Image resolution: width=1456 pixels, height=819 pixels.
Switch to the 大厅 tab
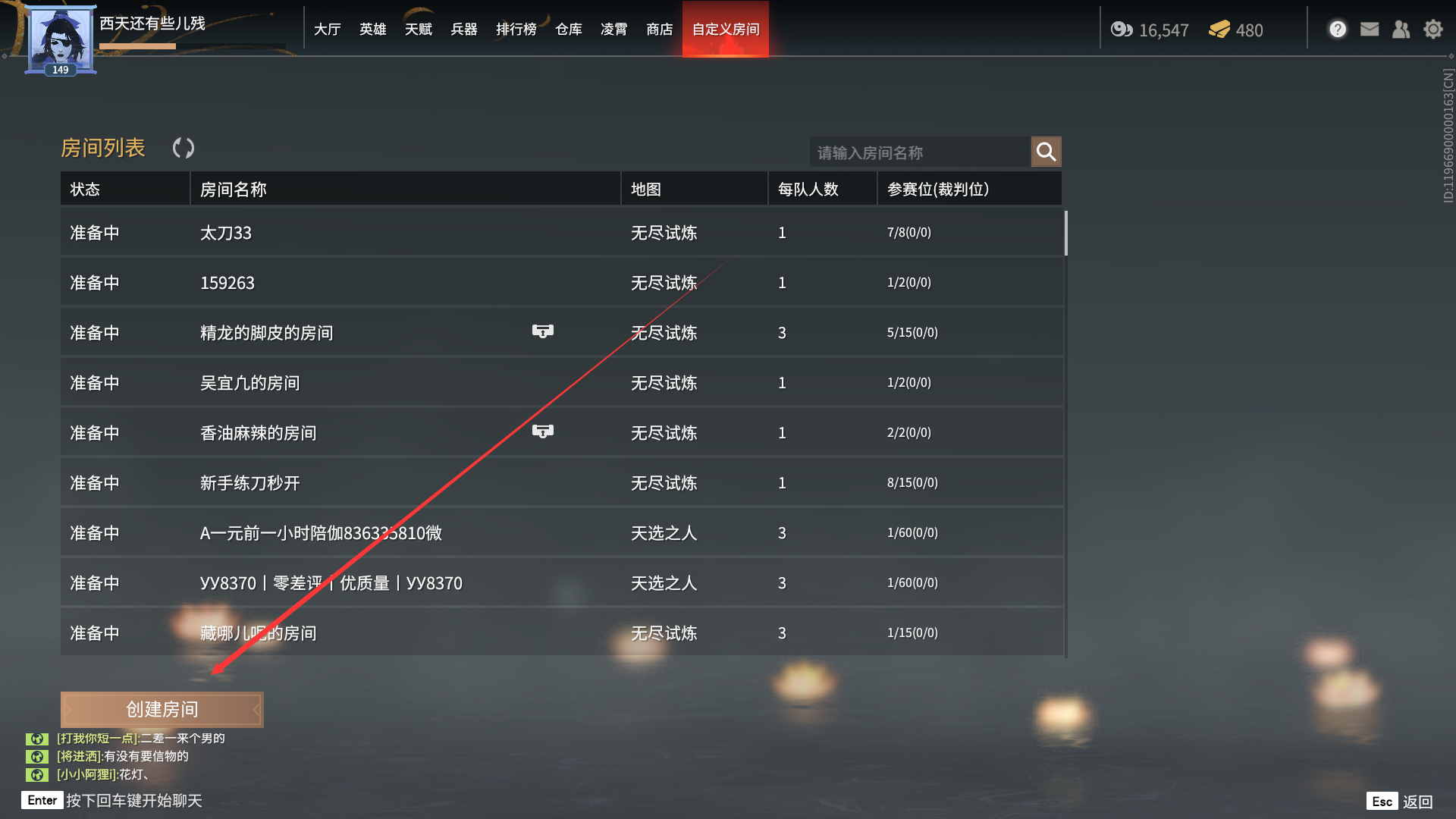coord(328,30)
